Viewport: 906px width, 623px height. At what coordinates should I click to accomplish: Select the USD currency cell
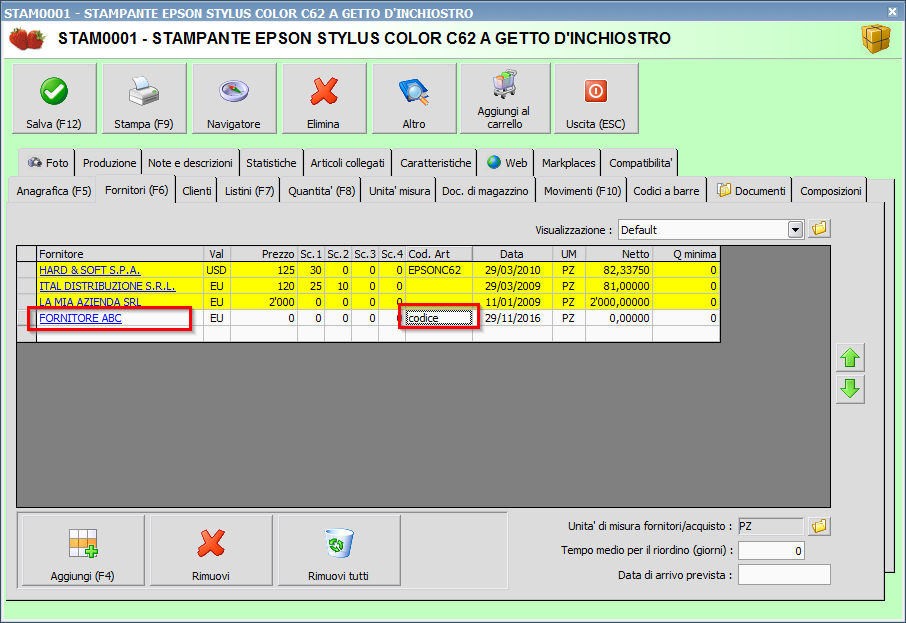(x=217, y=270)
